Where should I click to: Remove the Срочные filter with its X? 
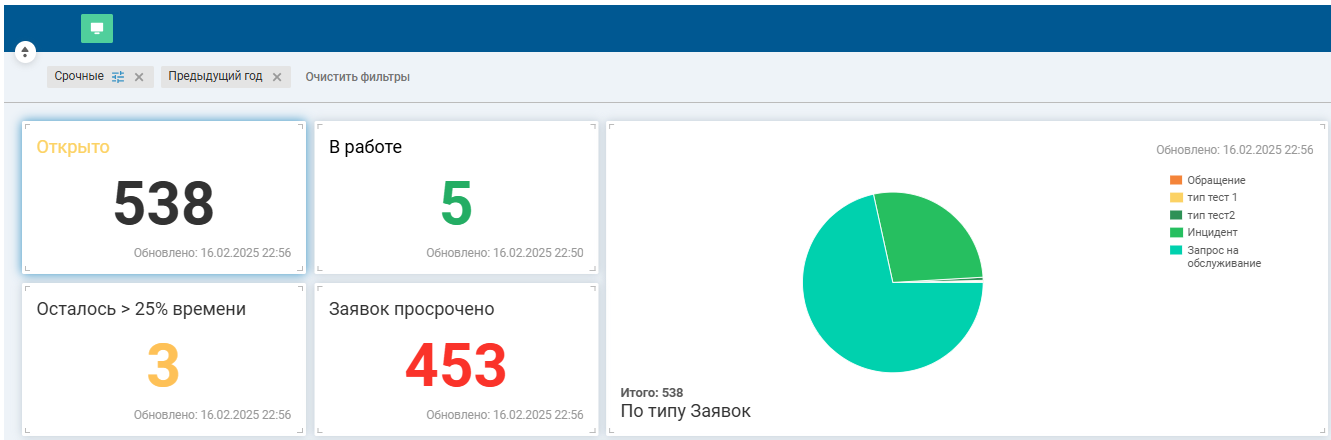click(139, 77)
